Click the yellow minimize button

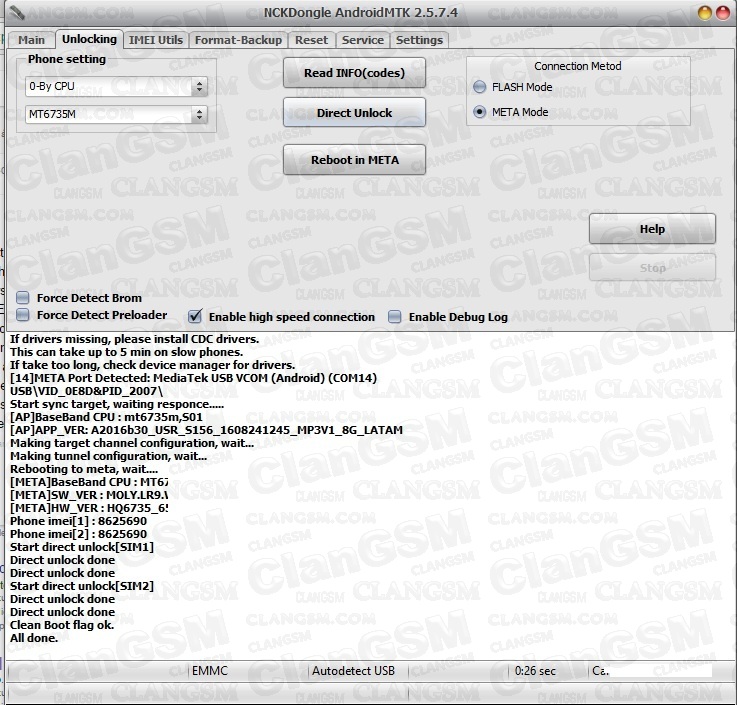click(705, 13)
